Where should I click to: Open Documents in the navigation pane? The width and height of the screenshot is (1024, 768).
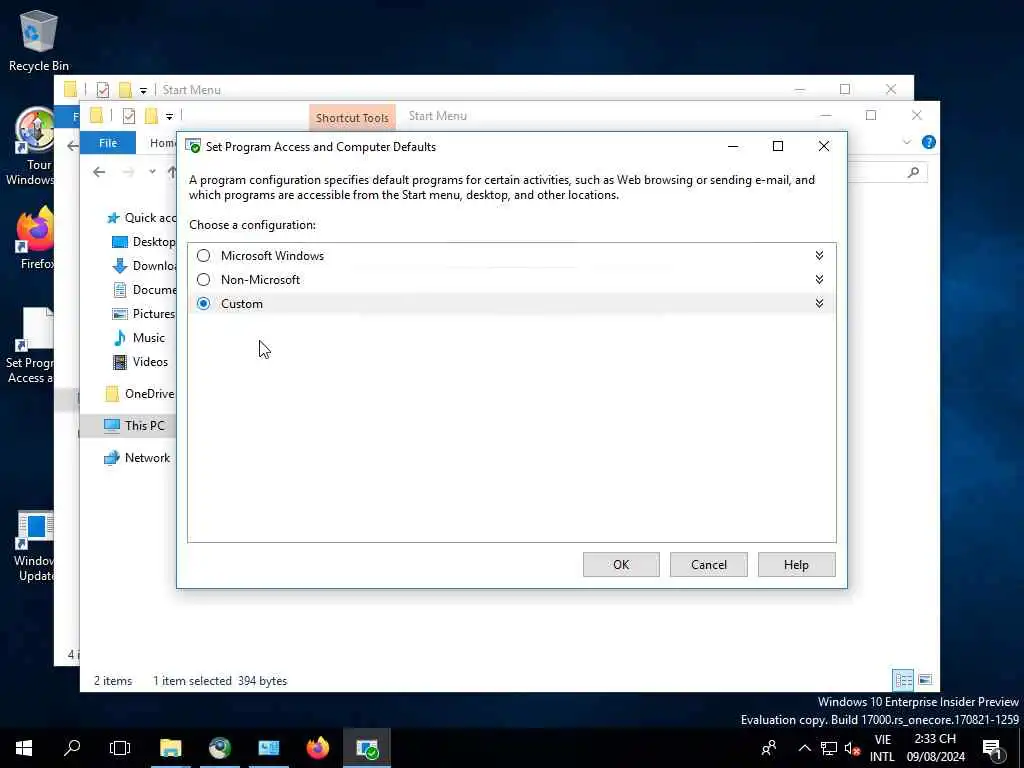[144, 290]
